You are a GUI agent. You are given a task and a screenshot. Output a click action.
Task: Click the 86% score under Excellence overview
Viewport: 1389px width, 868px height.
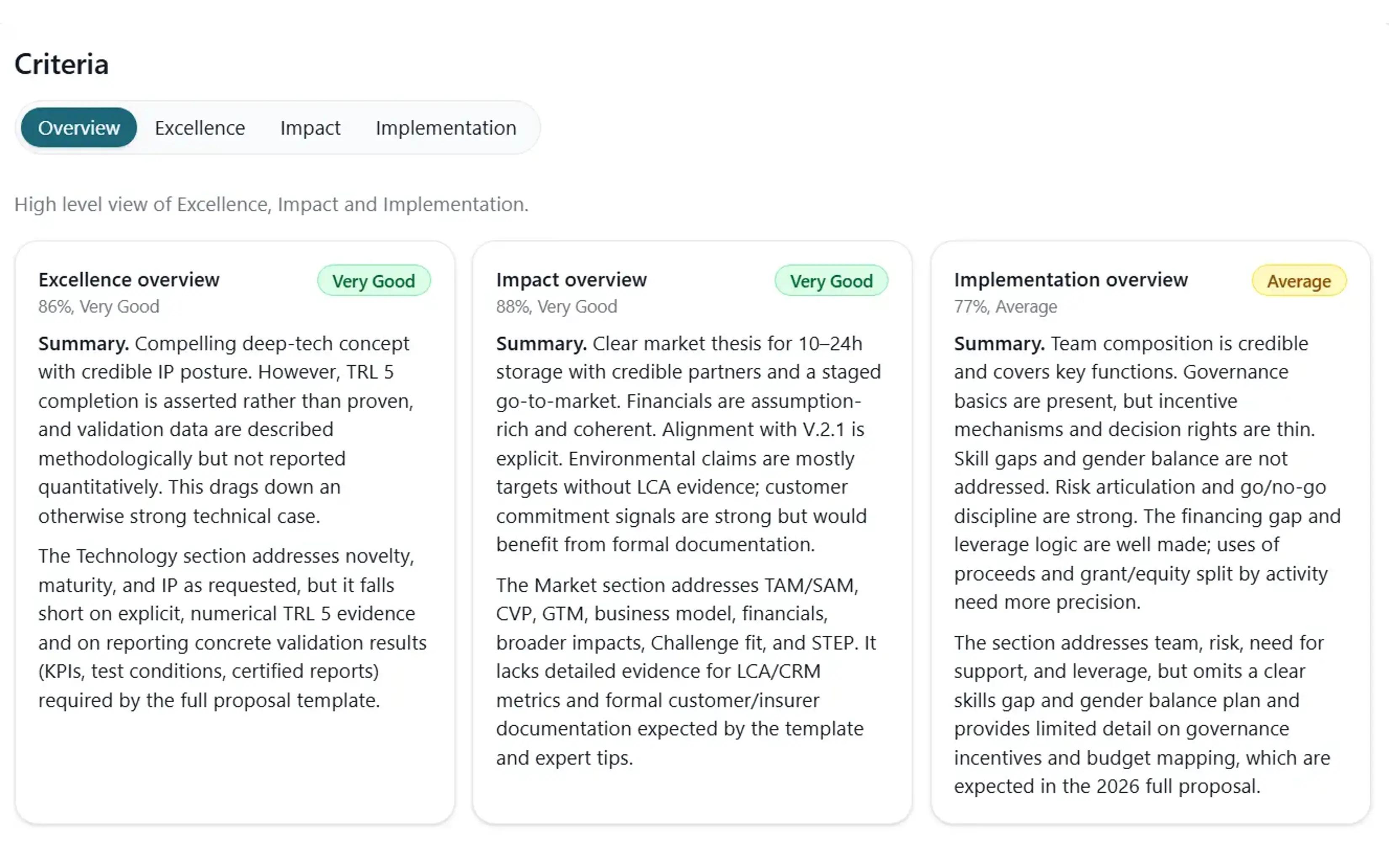pos(98,307)
